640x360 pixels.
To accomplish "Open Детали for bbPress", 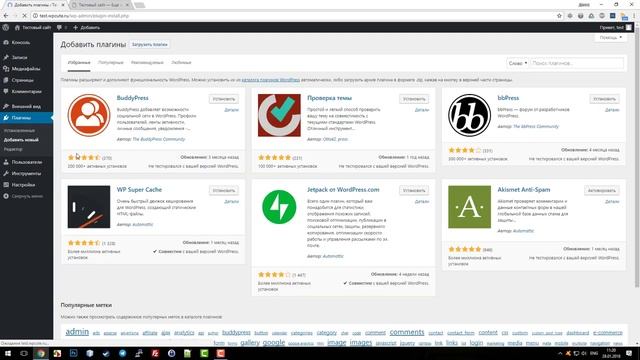I will click(612, 110).
